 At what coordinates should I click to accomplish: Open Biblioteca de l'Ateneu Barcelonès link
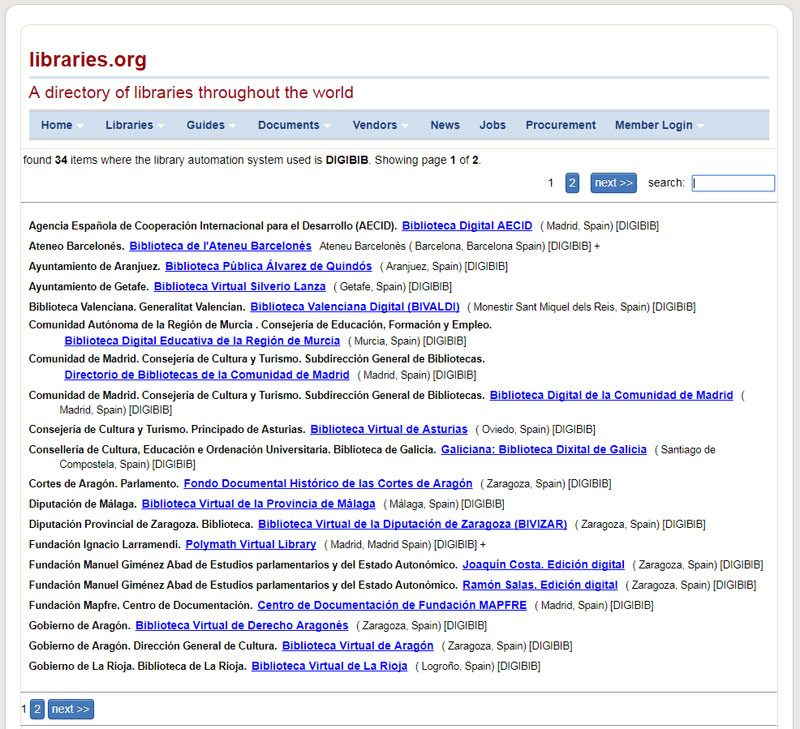point(220,246)
